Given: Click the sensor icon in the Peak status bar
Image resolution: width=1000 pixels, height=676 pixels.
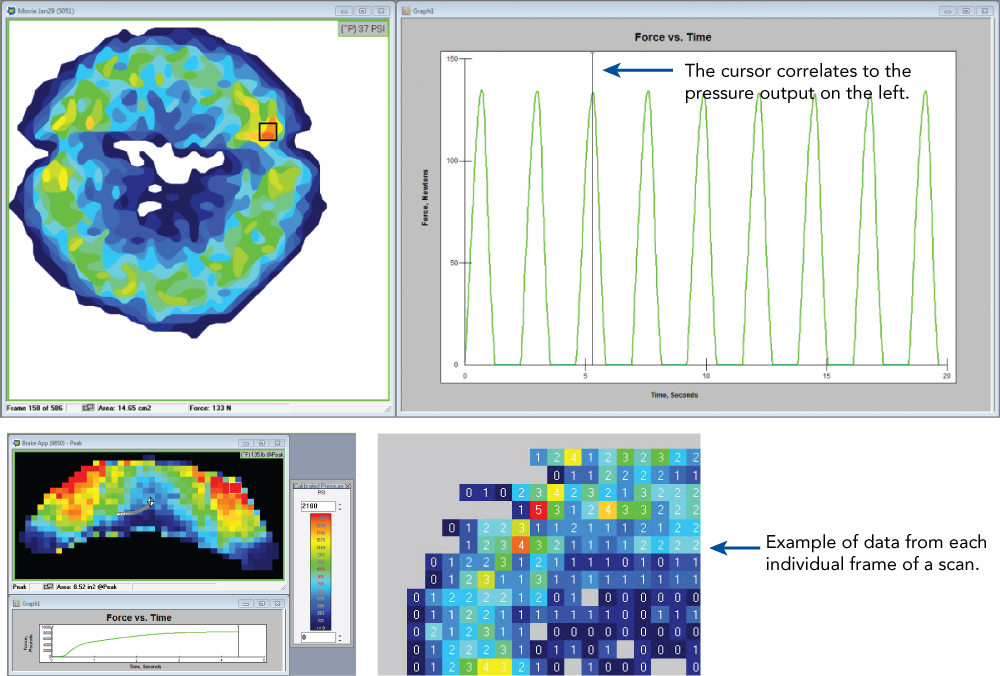Looking at the screenshot, I should [48, 586].
